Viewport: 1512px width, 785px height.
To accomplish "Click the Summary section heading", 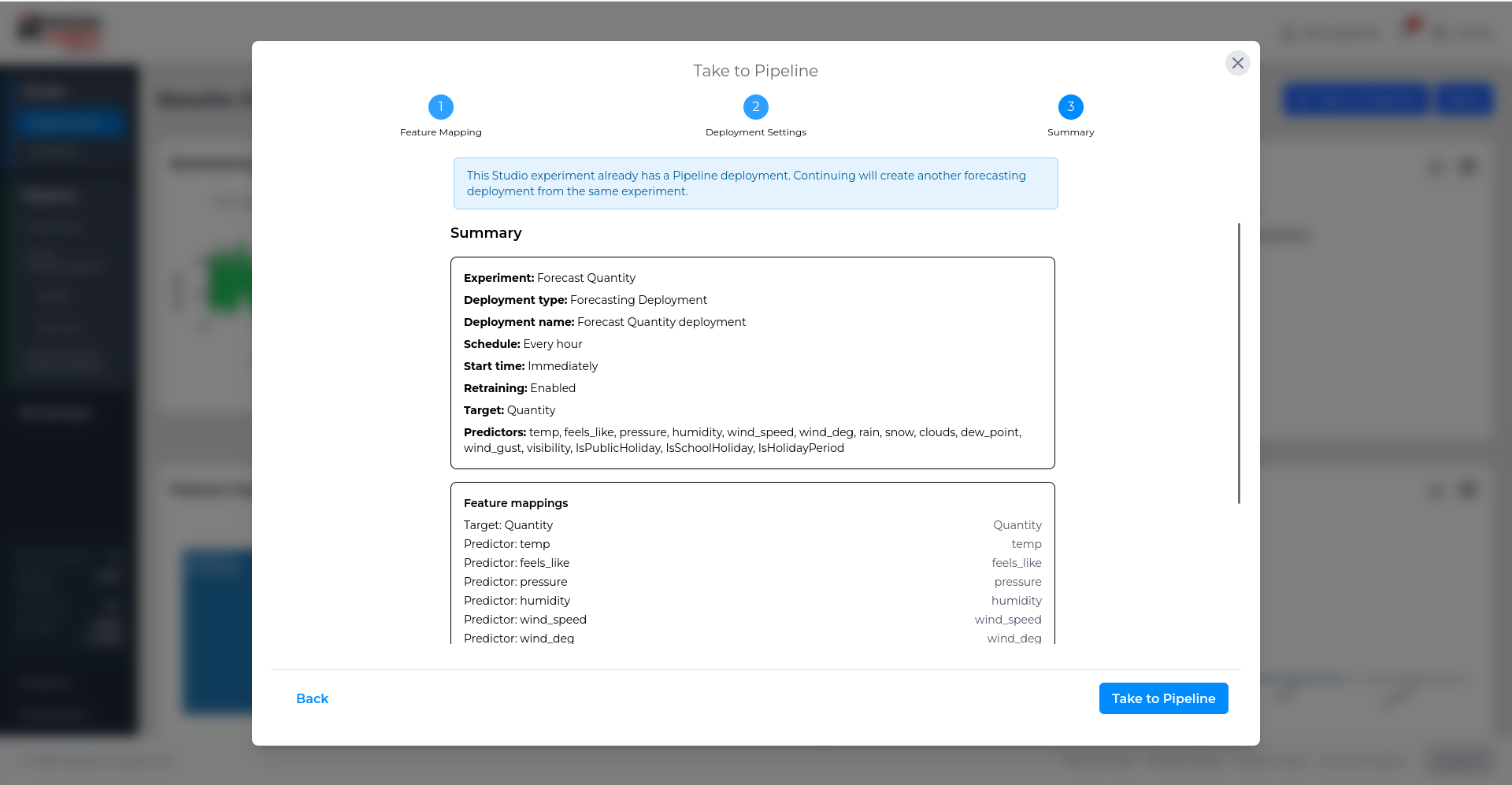I will point(486,233).
